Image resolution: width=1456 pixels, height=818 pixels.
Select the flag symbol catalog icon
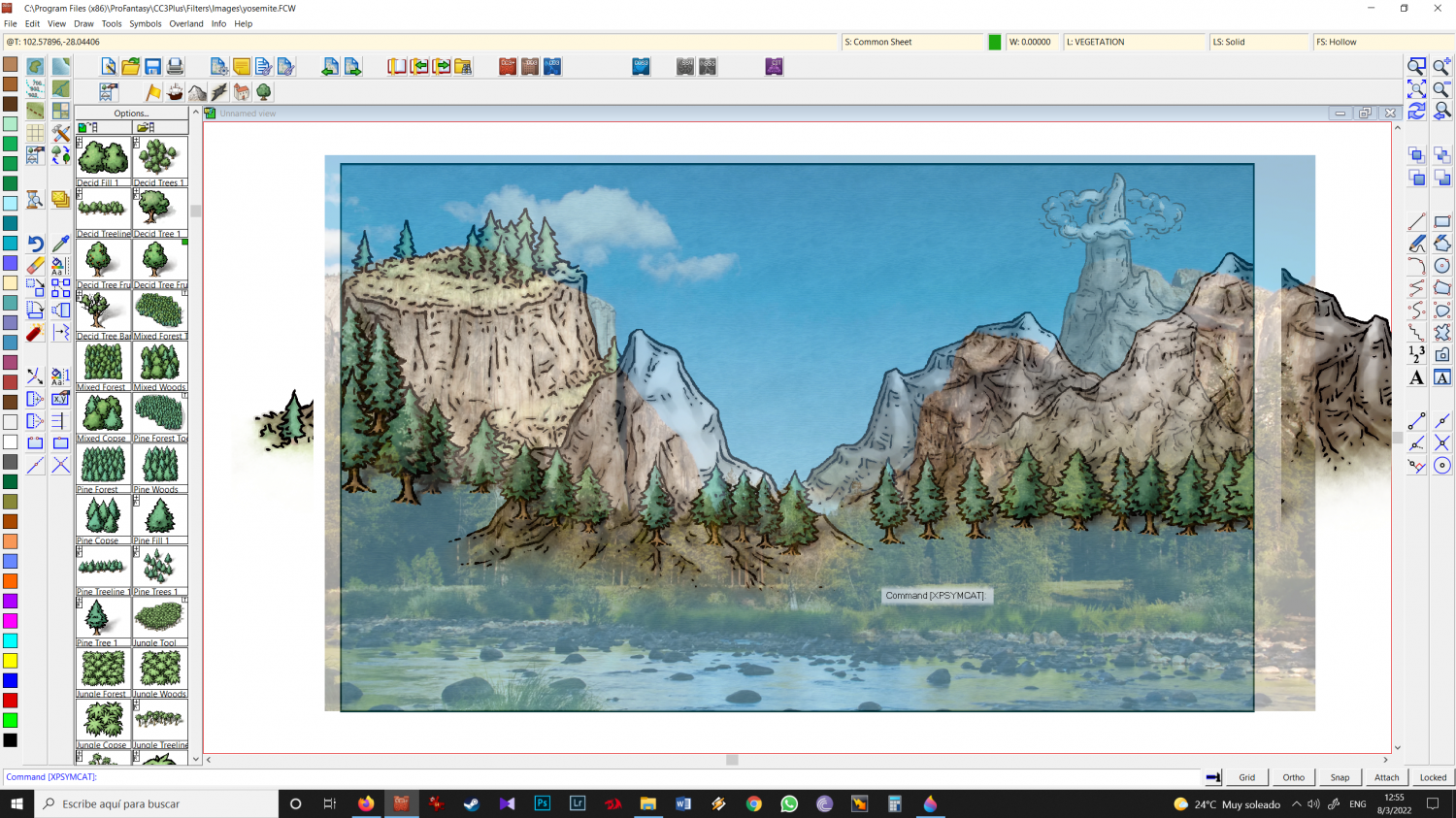pyautogui.click(x=153, y=92)
